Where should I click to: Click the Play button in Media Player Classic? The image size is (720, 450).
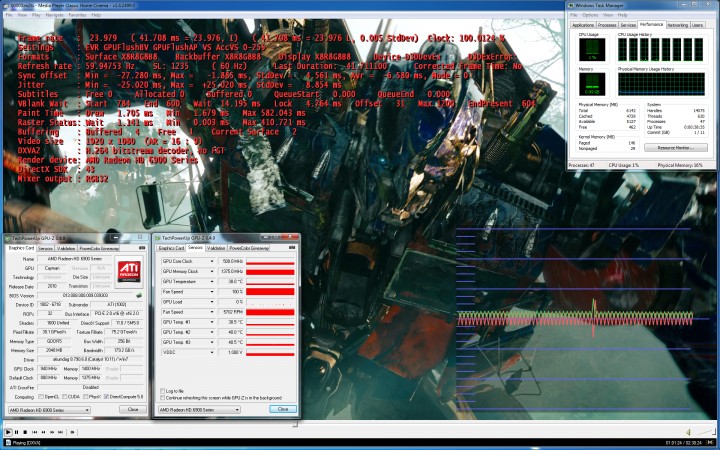point(8,432)
